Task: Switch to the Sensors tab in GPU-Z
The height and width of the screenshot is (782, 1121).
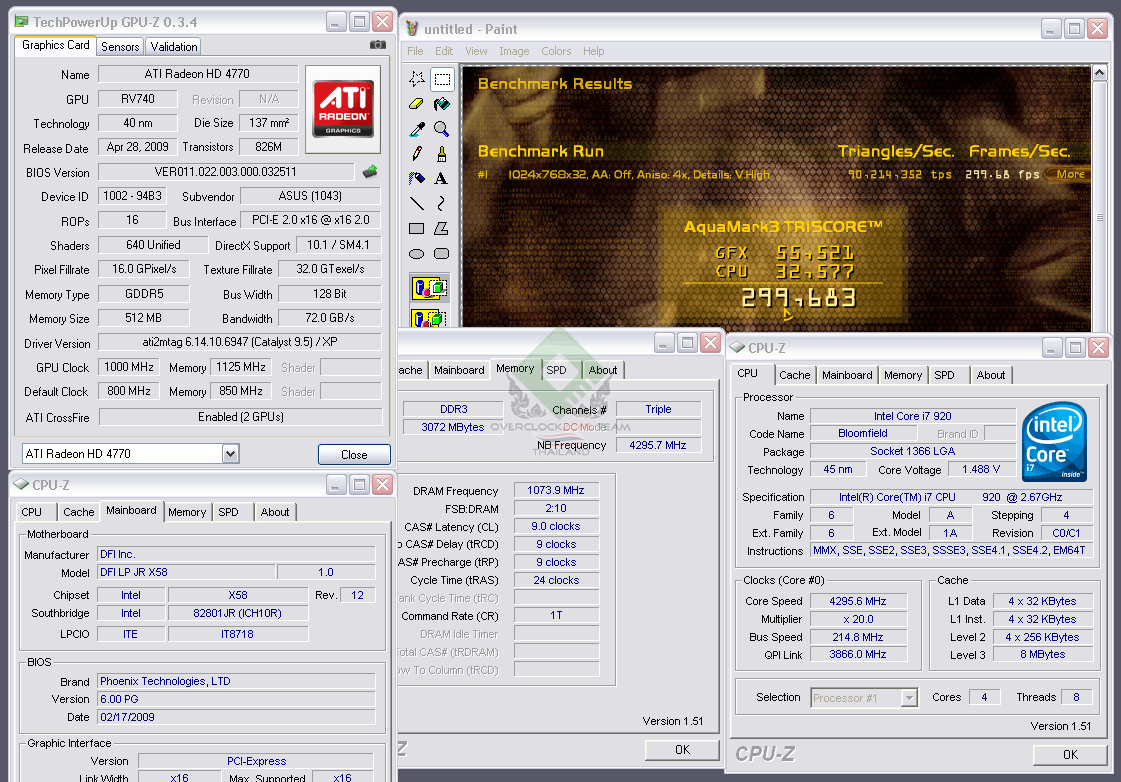Action: tap(120, 46)
